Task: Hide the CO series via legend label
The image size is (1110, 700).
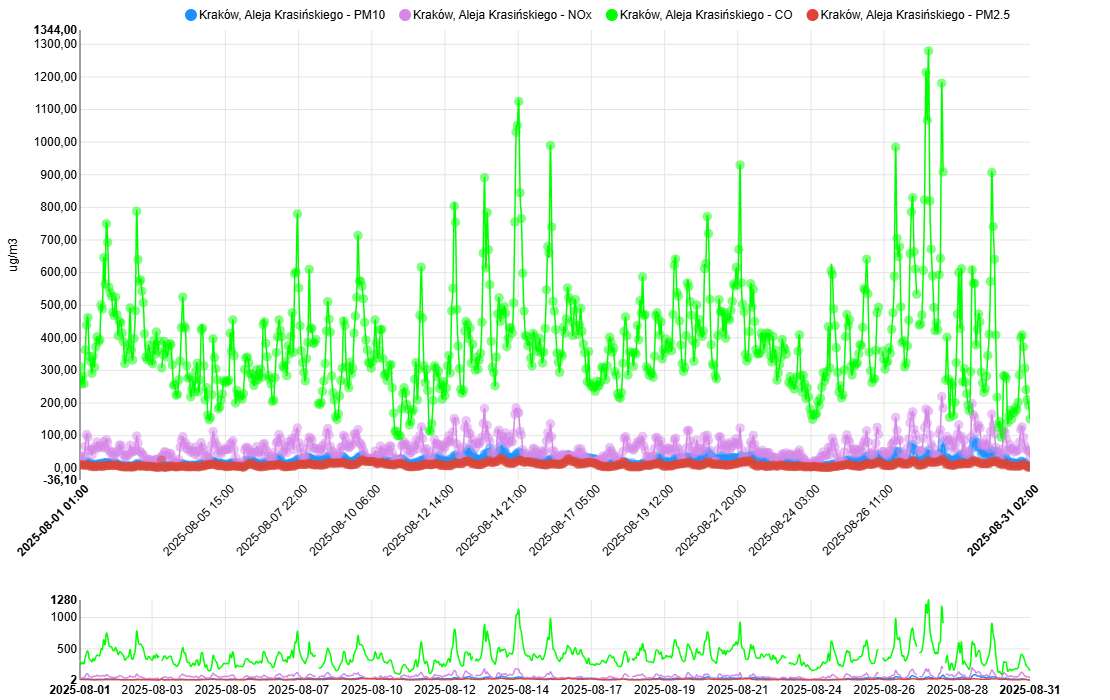Action: click(706, 15)
